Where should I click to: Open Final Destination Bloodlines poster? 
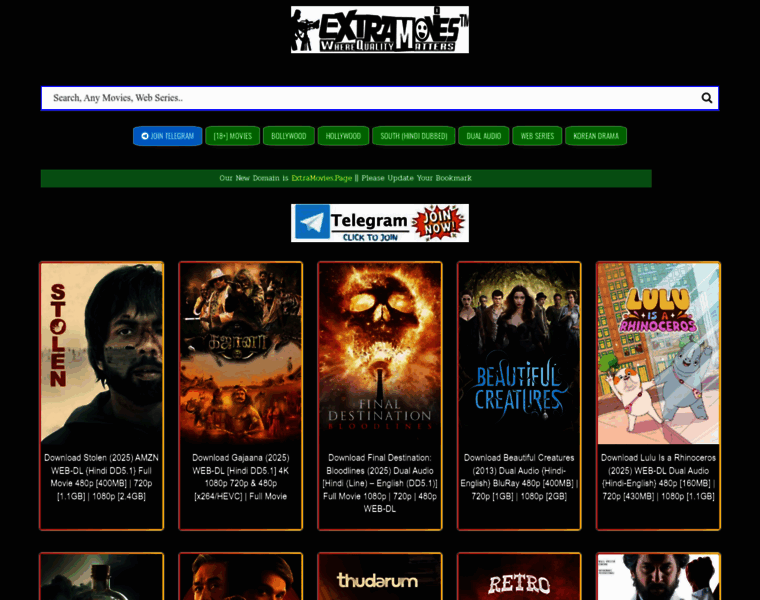coord(380,353)
